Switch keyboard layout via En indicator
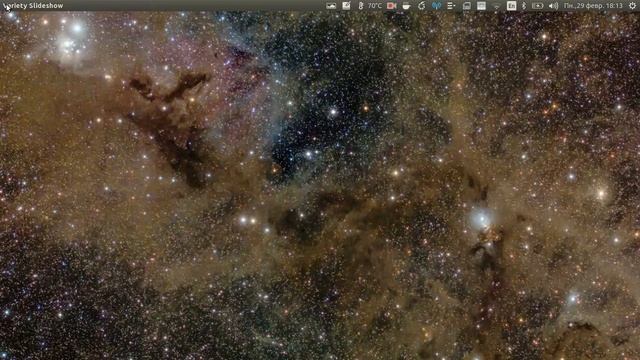The width and height of the screenshot is (640, 360). pyautogui.click(x=511, y=6)
